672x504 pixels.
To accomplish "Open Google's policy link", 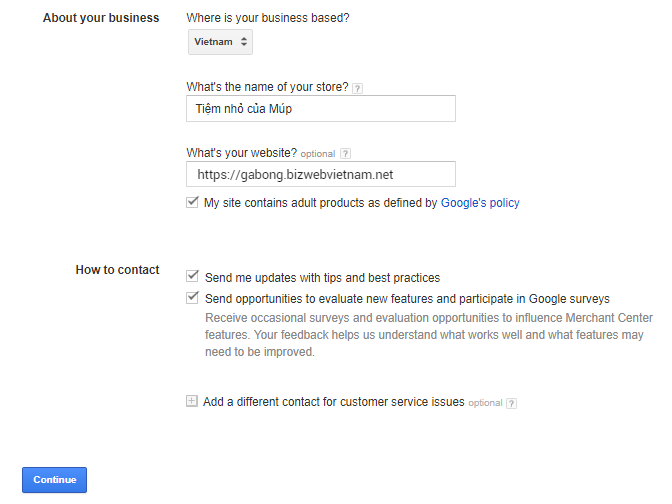I will [480, 203].
